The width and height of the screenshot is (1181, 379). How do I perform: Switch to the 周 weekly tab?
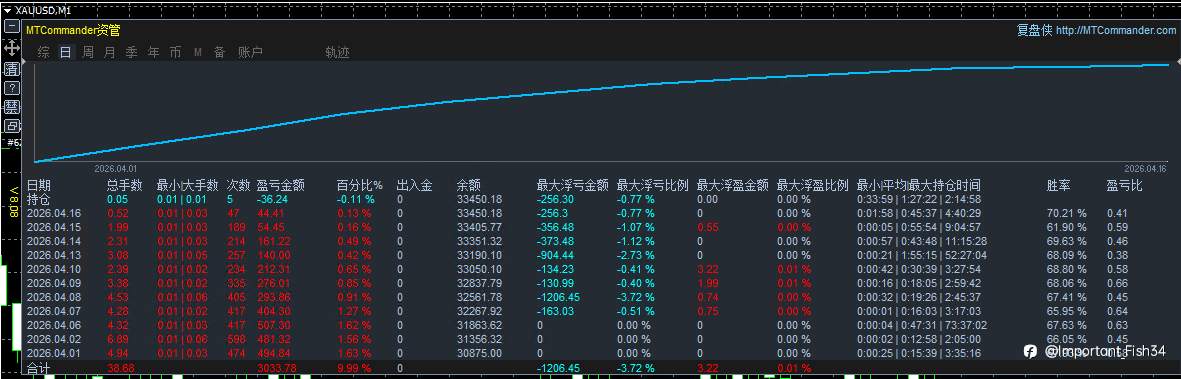coord(88,53)
